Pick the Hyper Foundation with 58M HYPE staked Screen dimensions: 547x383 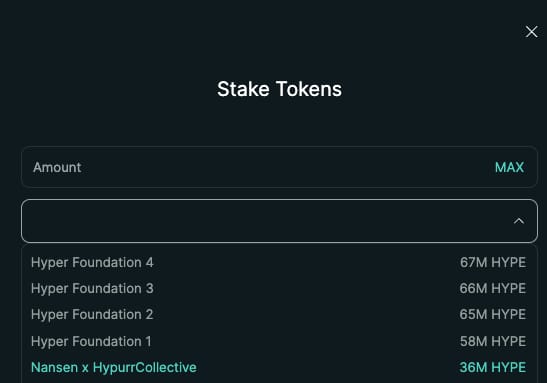pyautogui.click(x=278, y=341)
